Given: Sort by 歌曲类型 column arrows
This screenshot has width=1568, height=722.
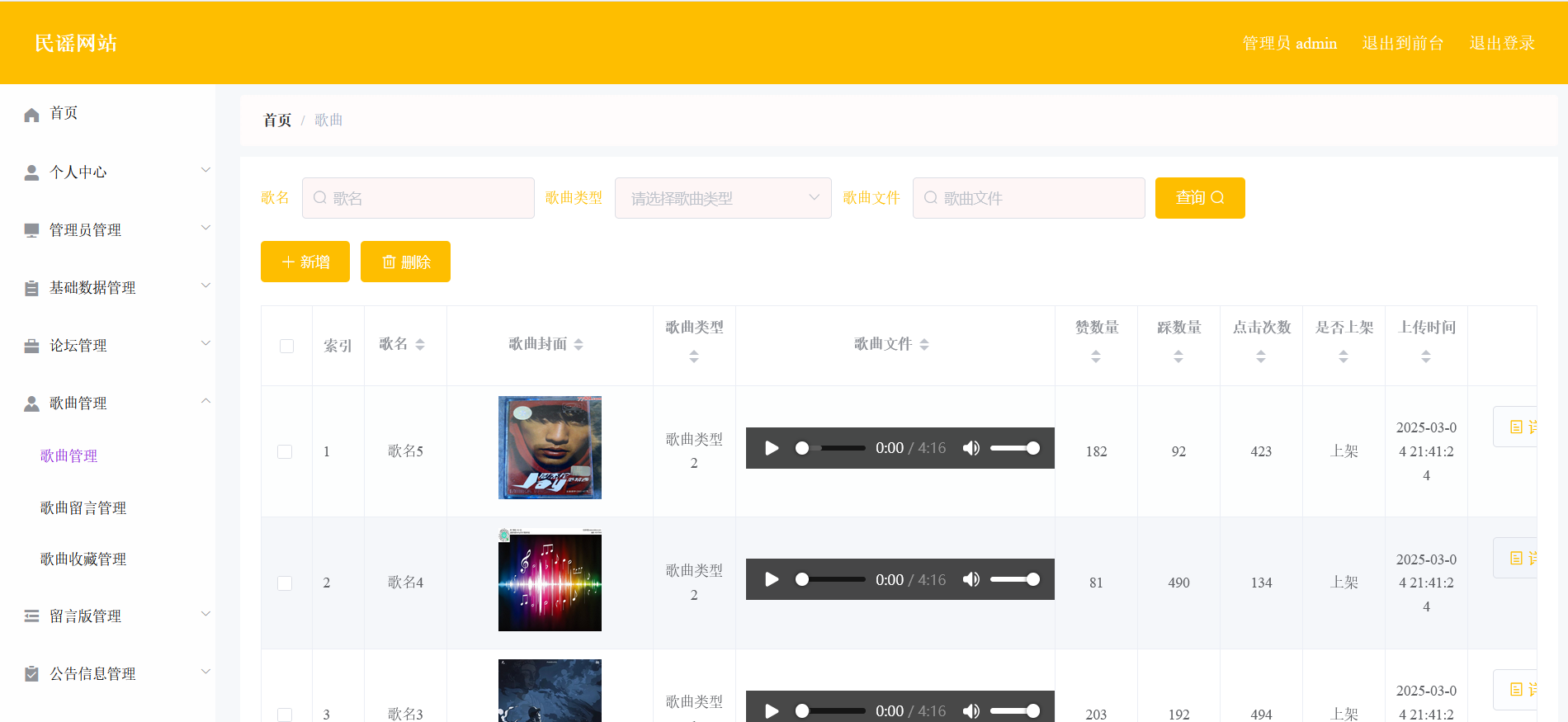Looking at the screenshot, I should click(694, 356).
